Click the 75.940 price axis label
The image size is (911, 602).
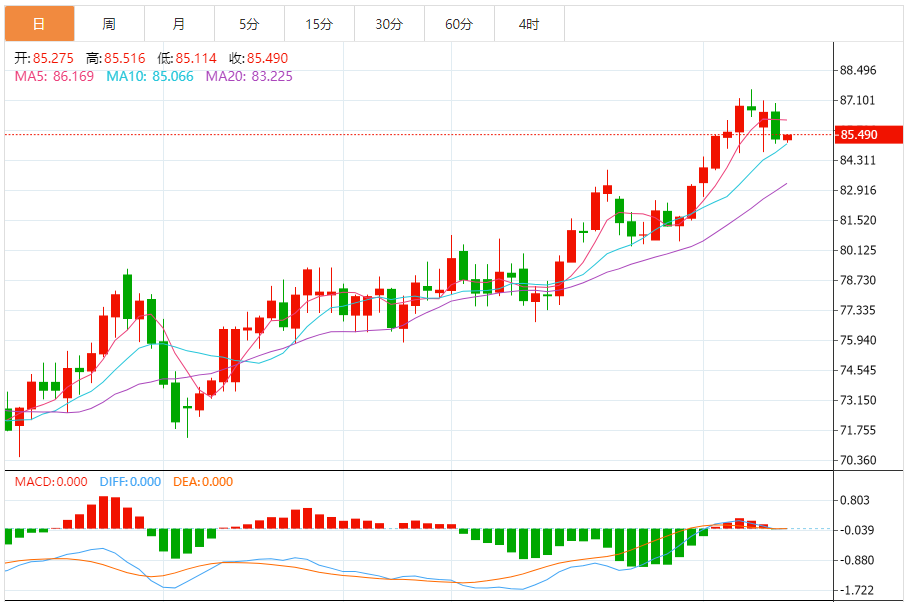[x=858, y=341]
